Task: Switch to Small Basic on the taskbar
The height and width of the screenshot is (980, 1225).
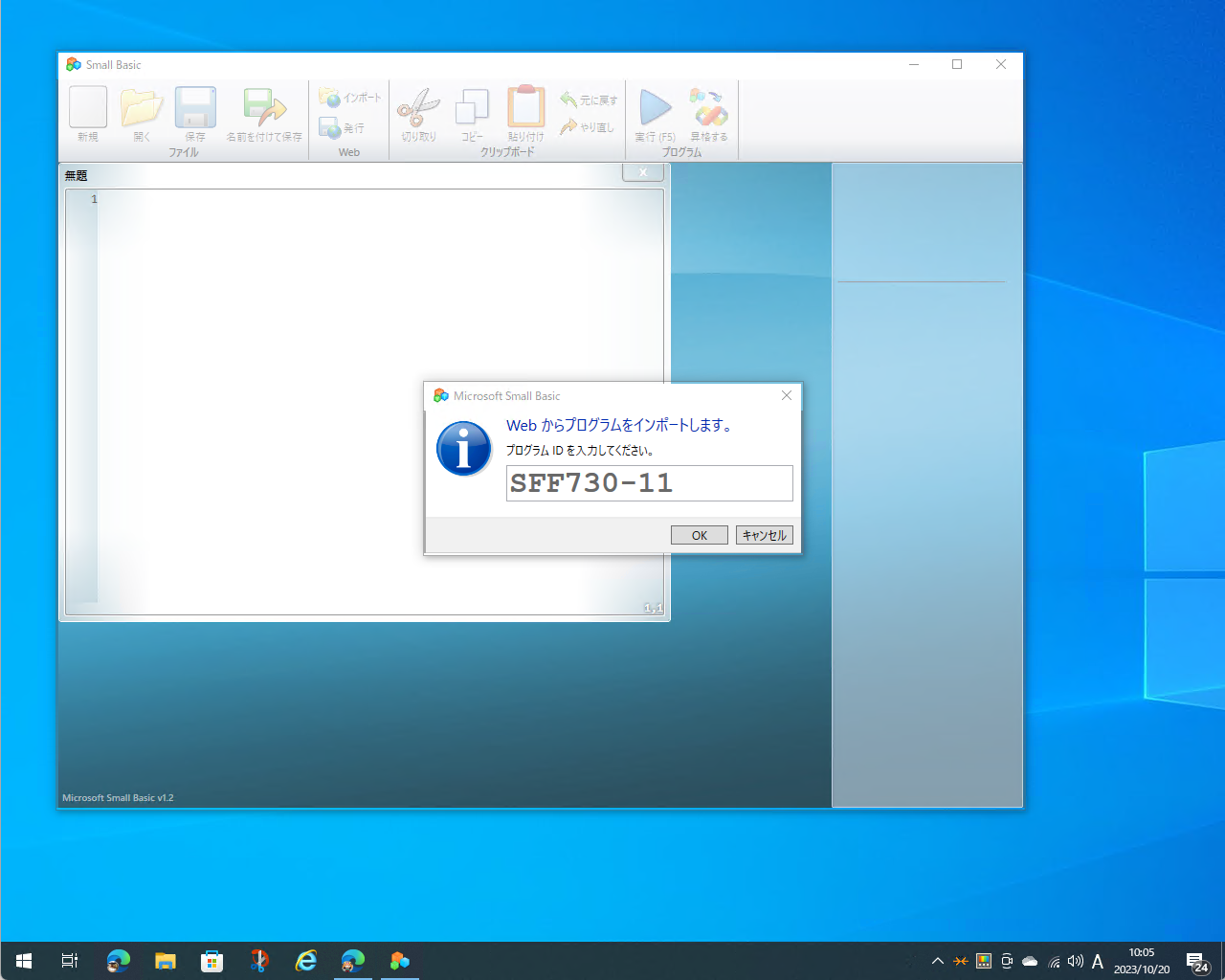Action: click(400, 961)
